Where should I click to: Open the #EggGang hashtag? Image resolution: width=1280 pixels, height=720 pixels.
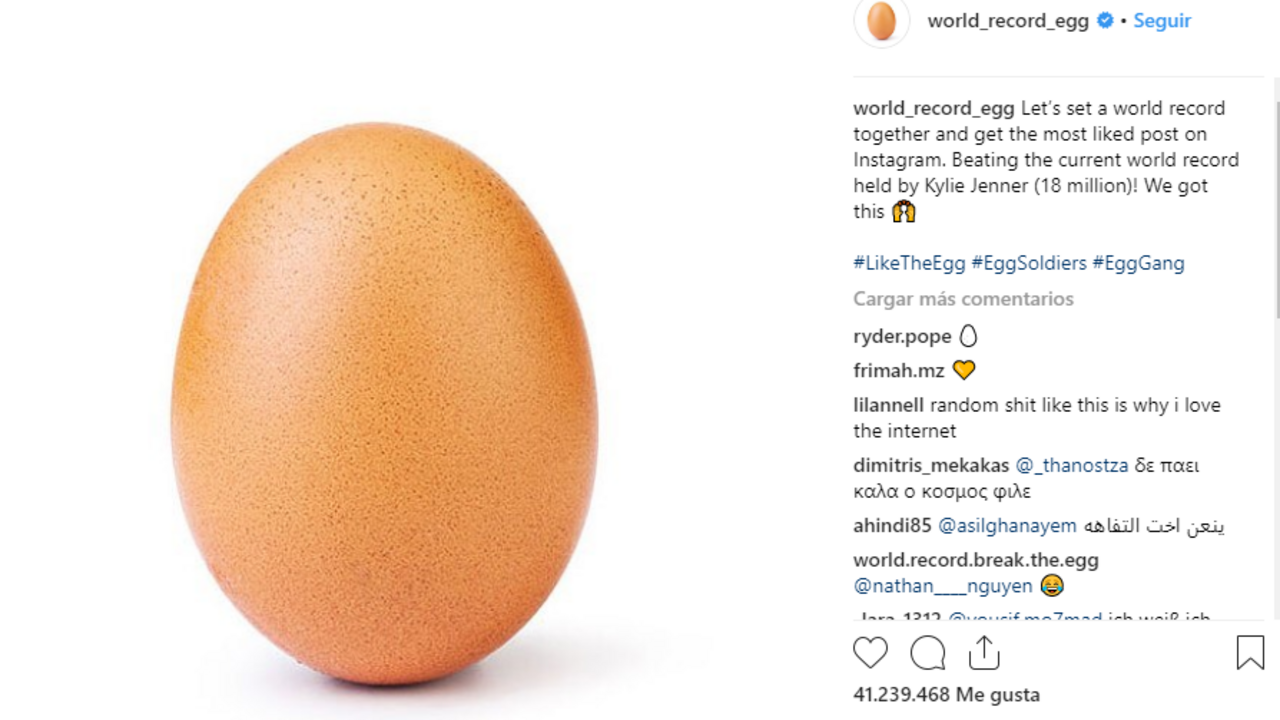tap(1138, 263)
